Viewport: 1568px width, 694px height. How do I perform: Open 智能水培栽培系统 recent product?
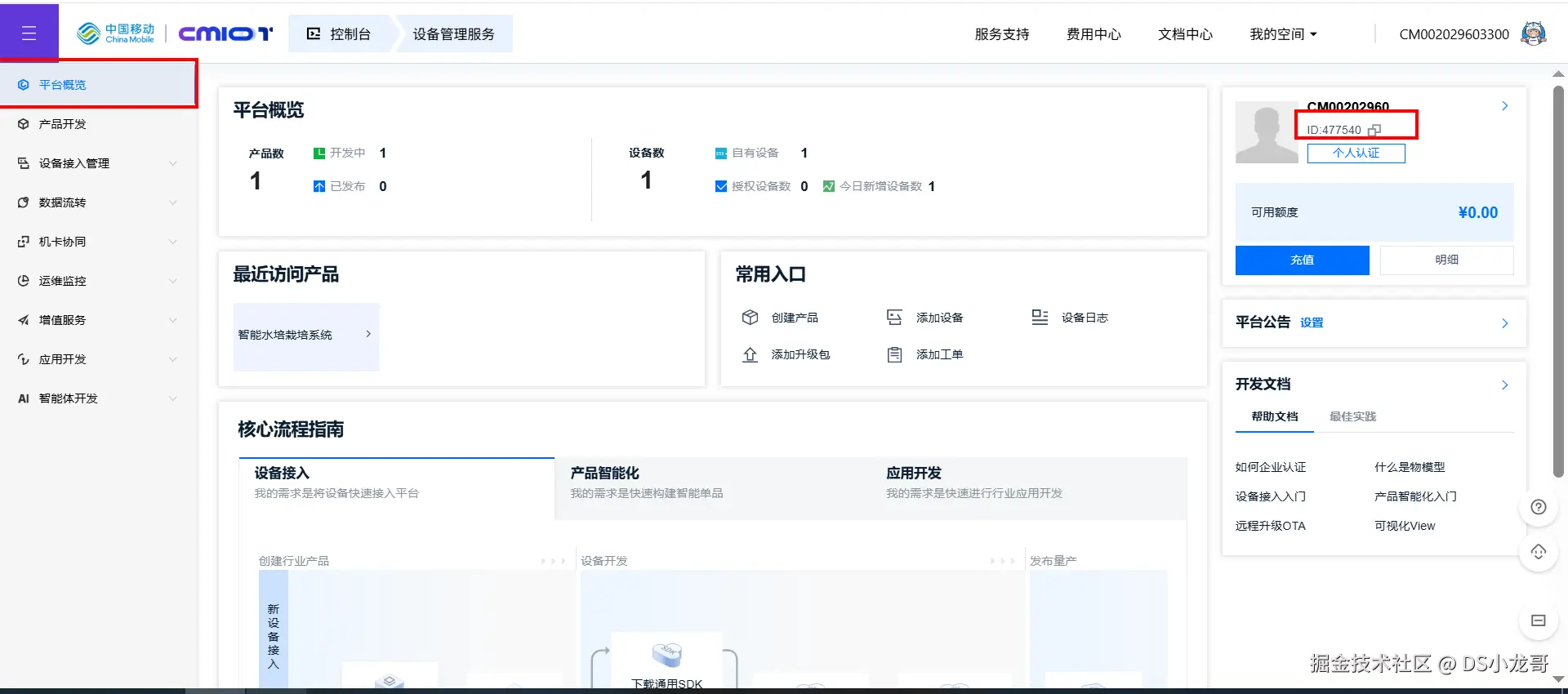[306, 336]
